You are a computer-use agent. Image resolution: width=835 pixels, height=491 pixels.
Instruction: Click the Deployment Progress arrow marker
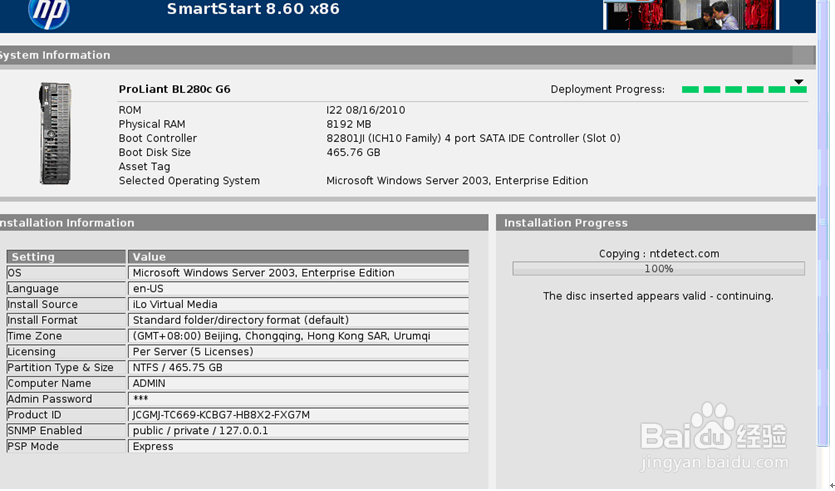(x=798, y=82)
